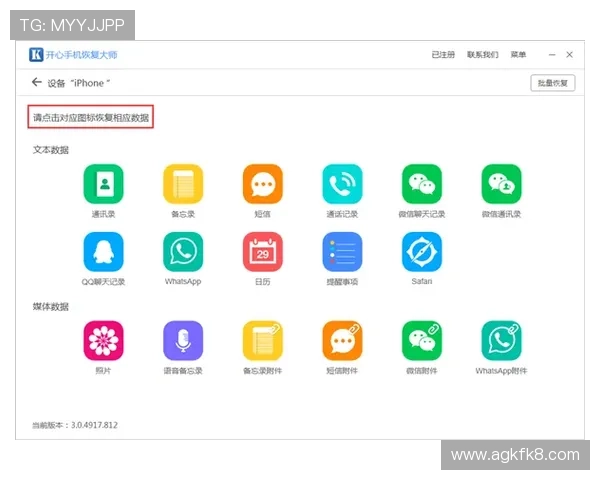600x480 pixels.
Task: Open the Notes (备忘录) recovery icon
Action: pos(183,184)
